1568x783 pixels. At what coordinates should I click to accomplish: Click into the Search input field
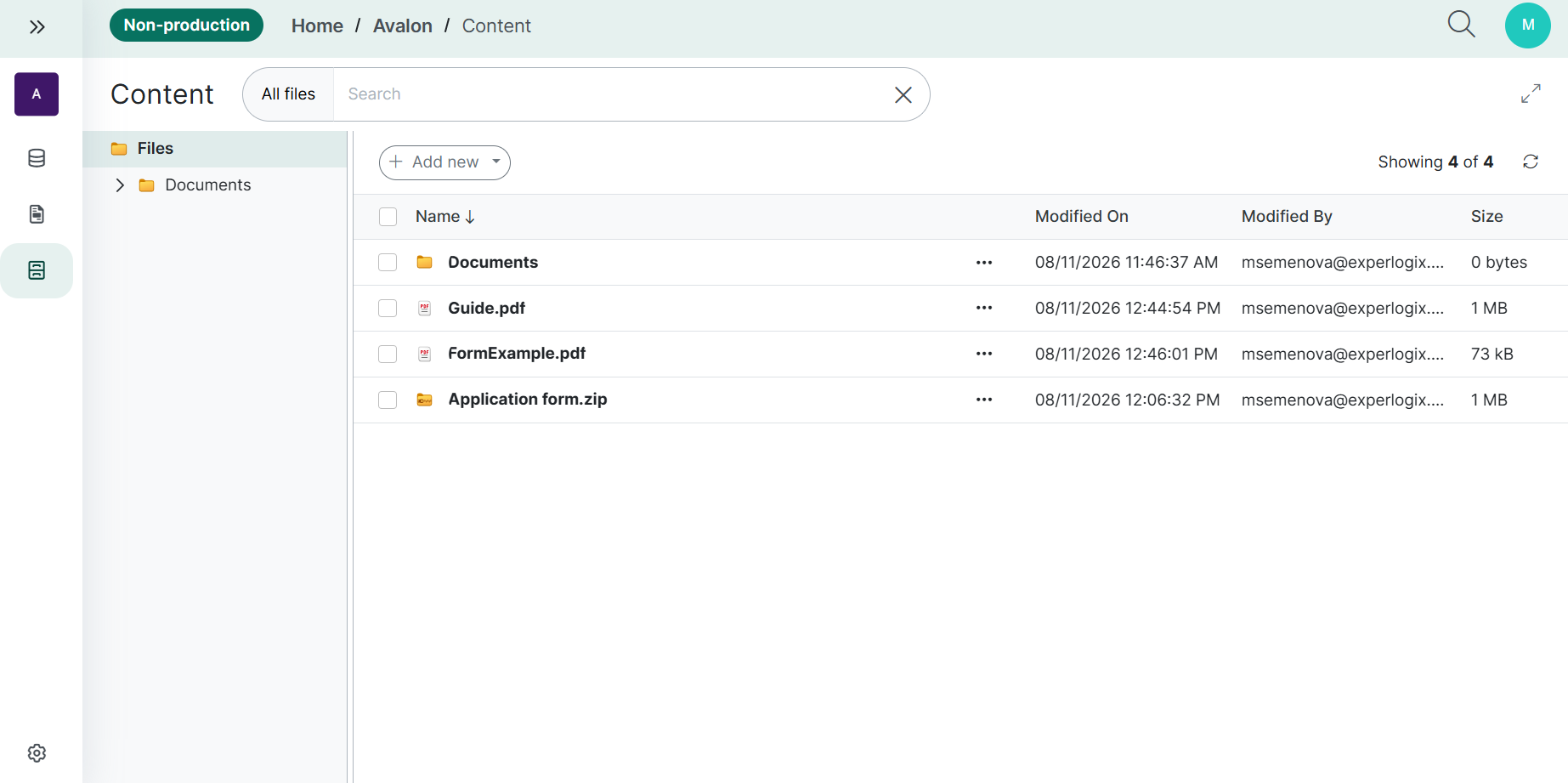point(612,94)
